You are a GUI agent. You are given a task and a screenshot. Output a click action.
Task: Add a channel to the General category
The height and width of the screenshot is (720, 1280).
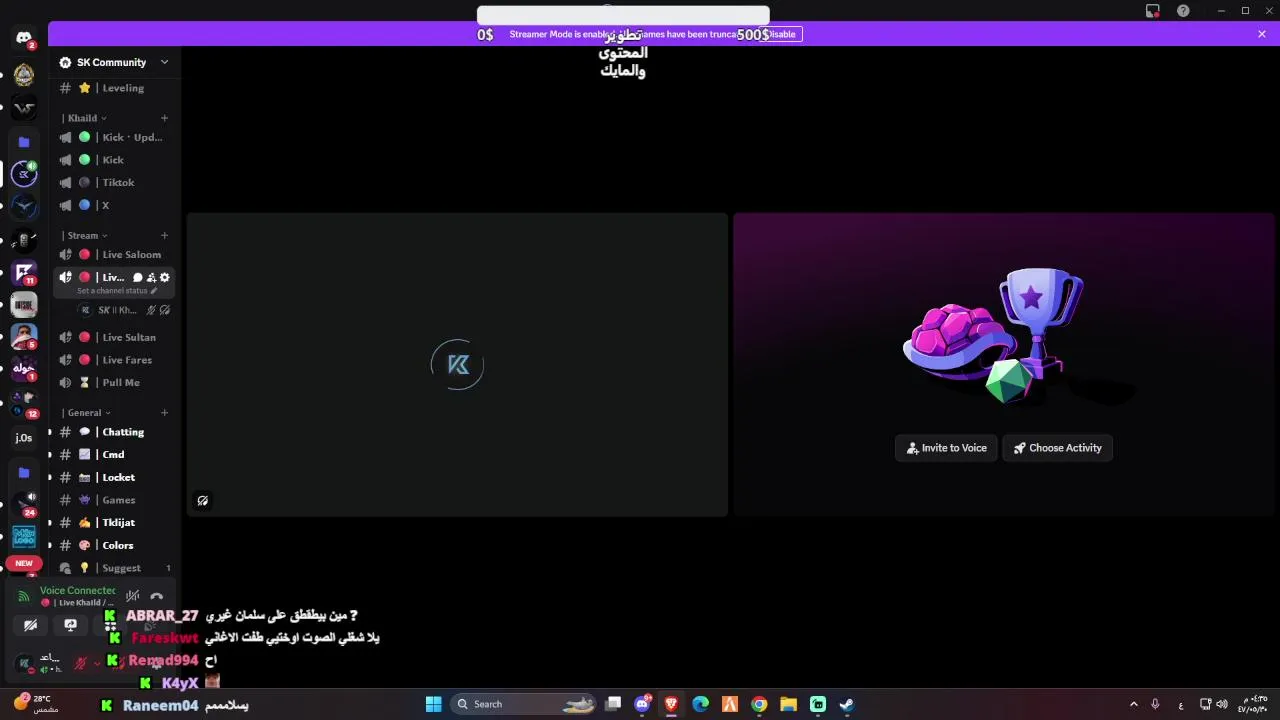tap(164, 413)
